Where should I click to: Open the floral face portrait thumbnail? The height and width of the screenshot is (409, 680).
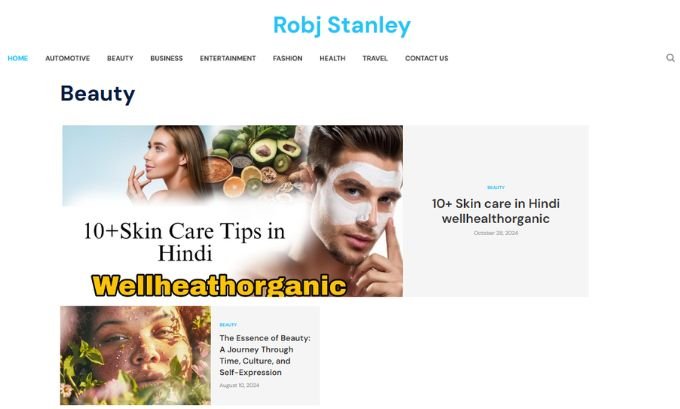[135, 355]
